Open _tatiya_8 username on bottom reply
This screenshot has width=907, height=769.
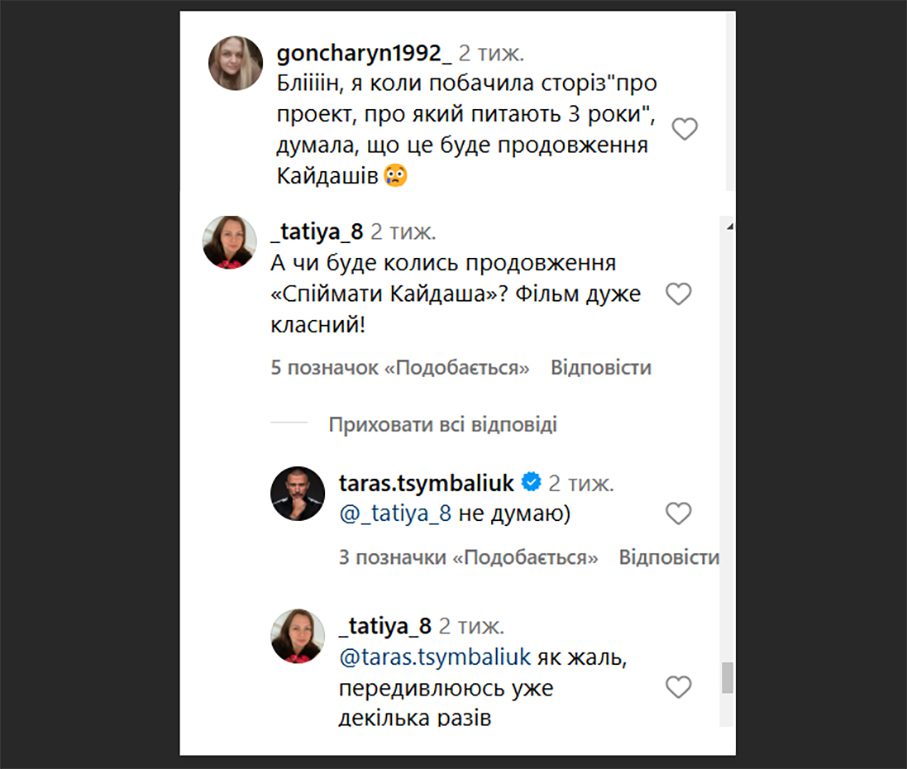click(x=385, y=627)
